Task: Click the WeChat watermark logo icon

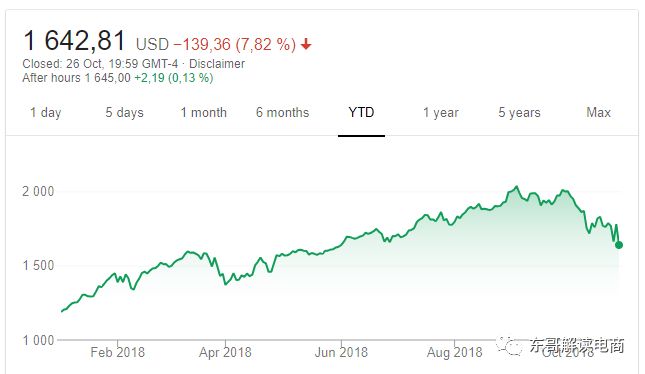Action: pos(509,346)
